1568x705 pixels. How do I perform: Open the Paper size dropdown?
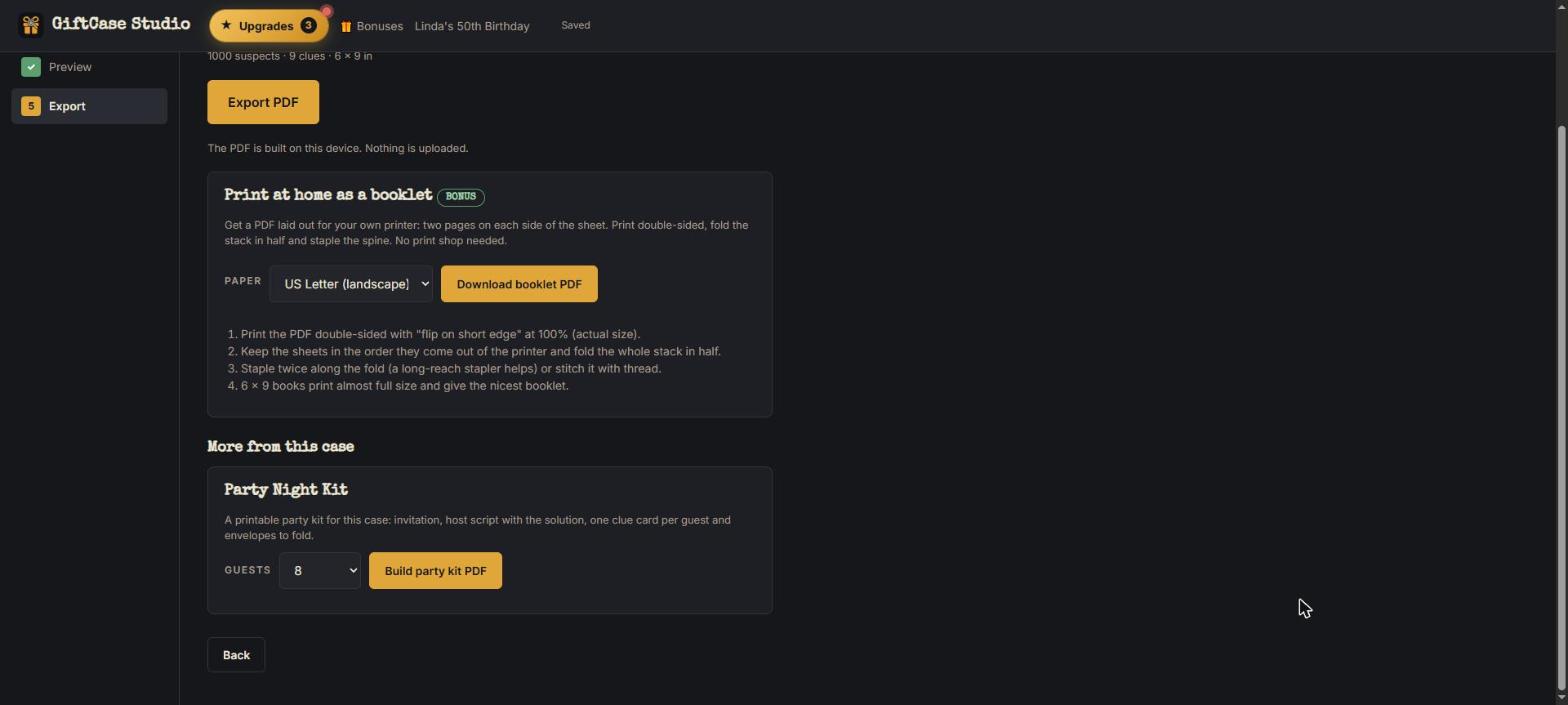click(351, 284)
